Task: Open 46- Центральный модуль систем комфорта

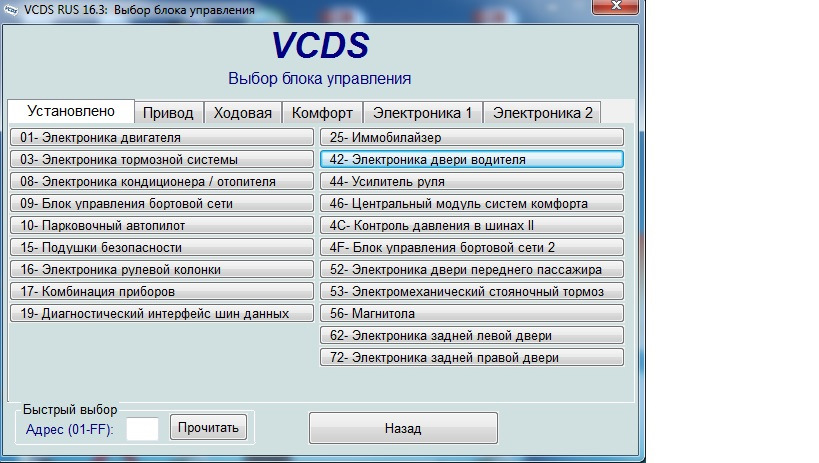Action: pyautogui.click(x=472, y=203)
